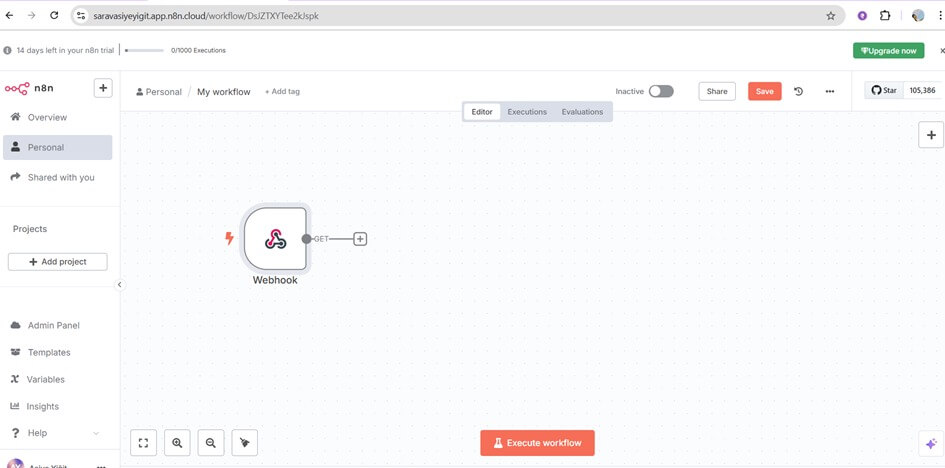945x468 pixels.
Task: Click the zoom in magnifier icon
Action: point(177,442)
